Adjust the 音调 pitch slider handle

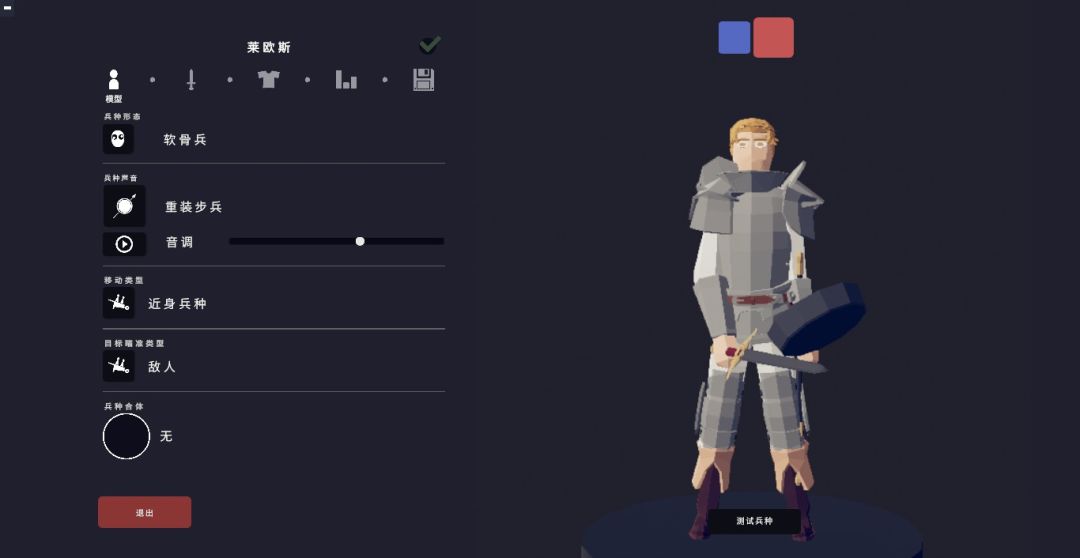(360, 241)
